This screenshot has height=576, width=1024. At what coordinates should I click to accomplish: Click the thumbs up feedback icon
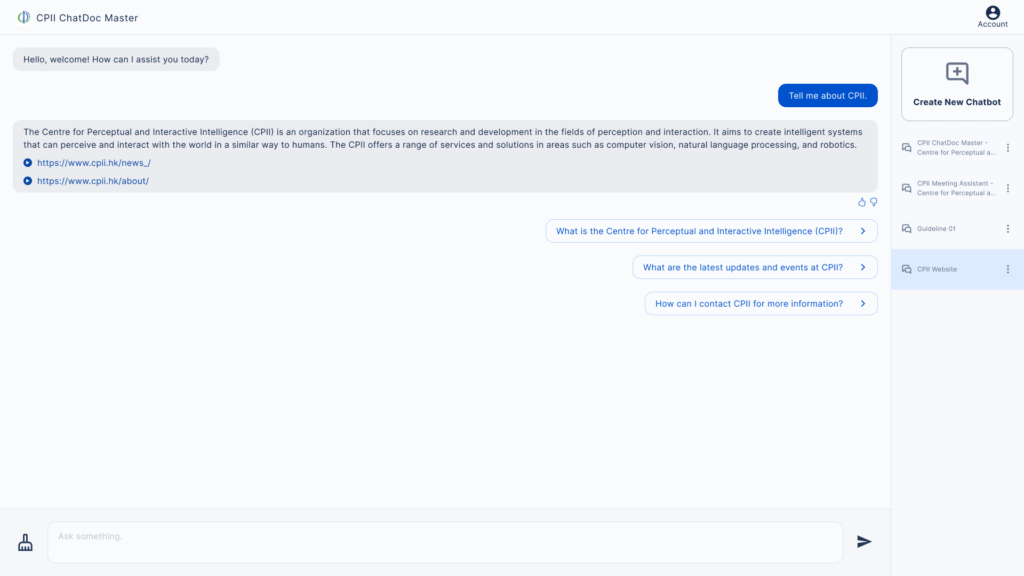pos(862,202)
